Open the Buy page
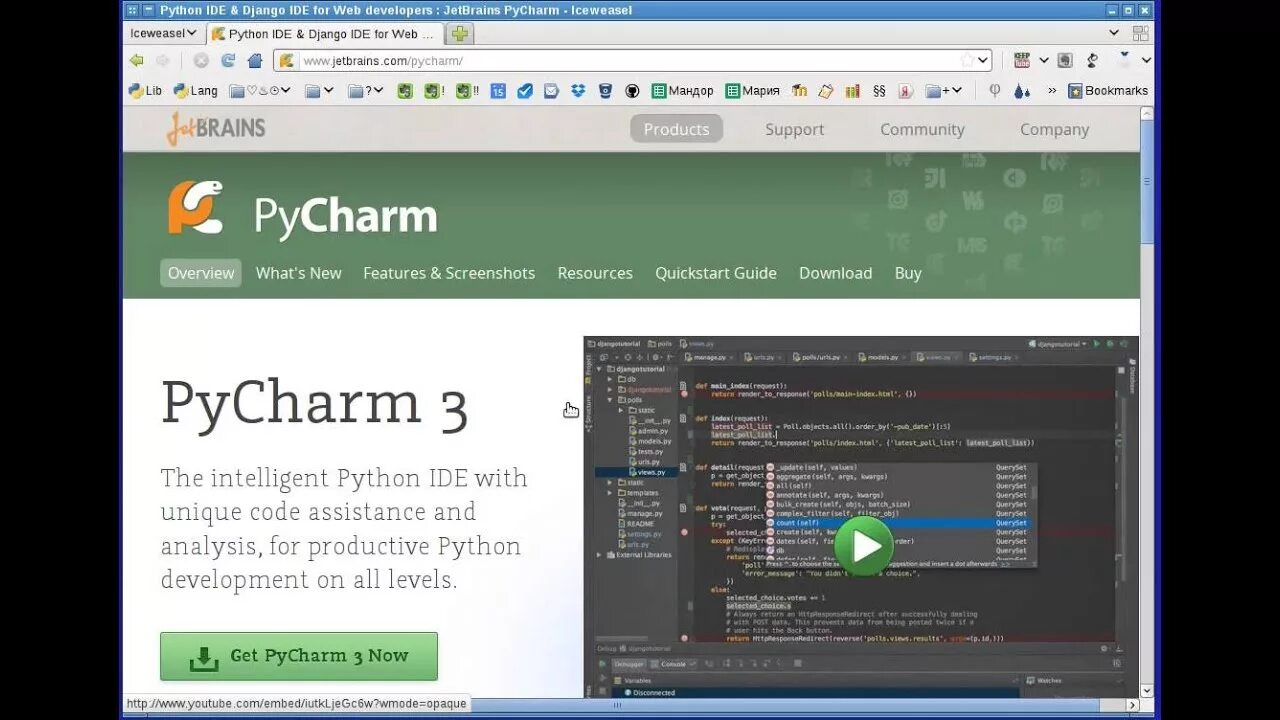 (x=908, y=273)
